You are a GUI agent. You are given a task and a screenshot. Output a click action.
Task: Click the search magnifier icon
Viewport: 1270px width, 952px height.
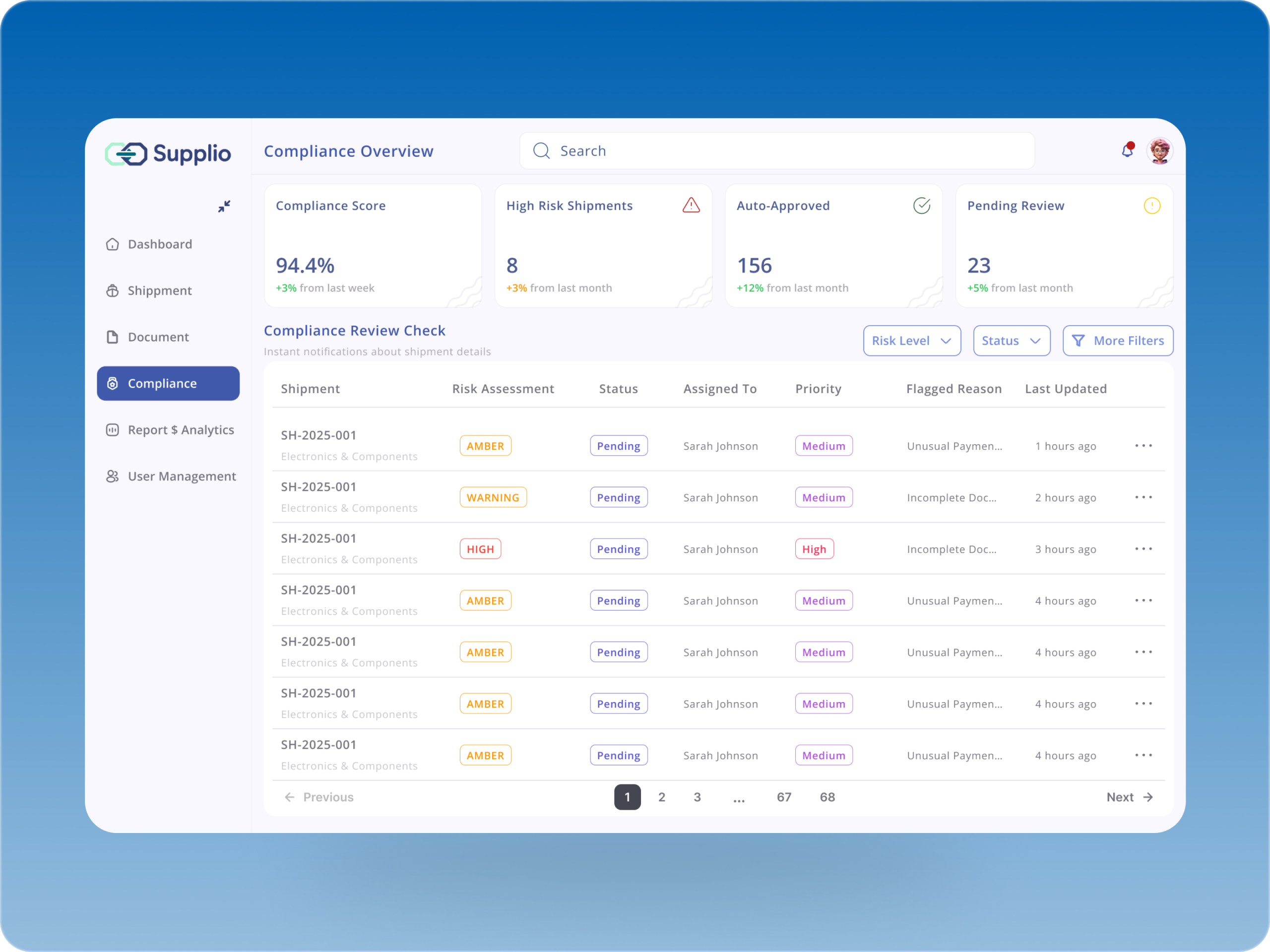click(541, 151)
